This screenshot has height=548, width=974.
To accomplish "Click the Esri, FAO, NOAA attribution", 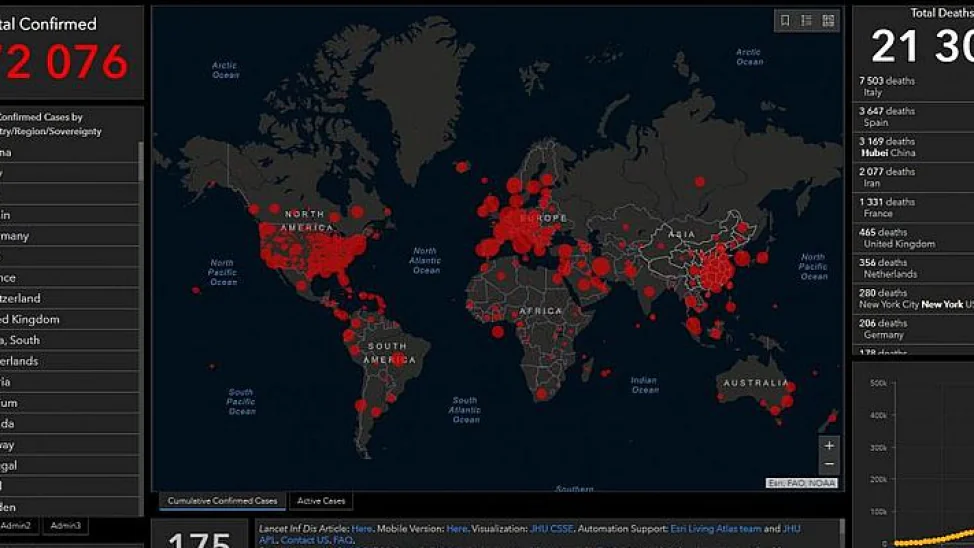I will tap(801, 483).
